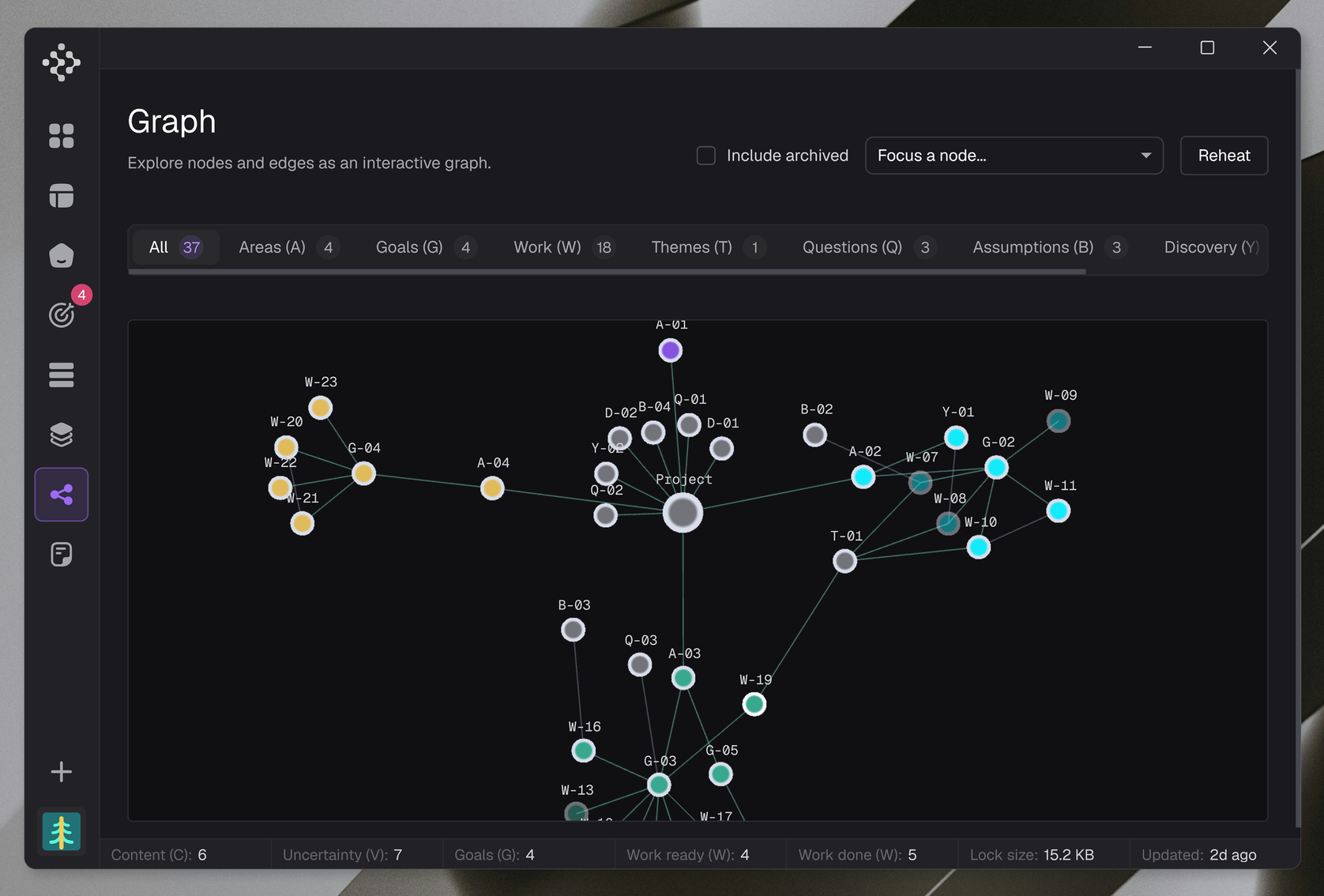Open the goals target icon with badge 4

click(61, 314)
